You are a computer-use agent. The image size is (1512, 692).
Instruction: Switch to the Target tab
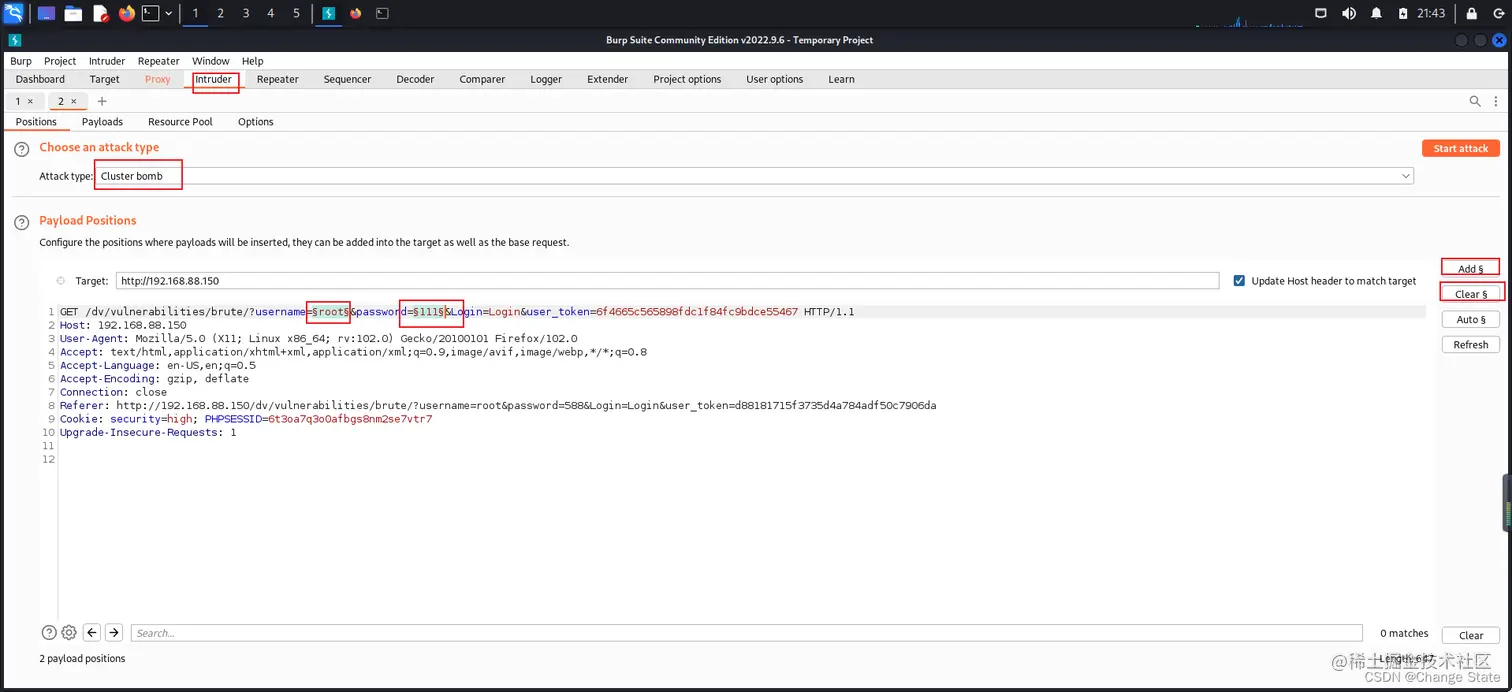coord(104,79)
